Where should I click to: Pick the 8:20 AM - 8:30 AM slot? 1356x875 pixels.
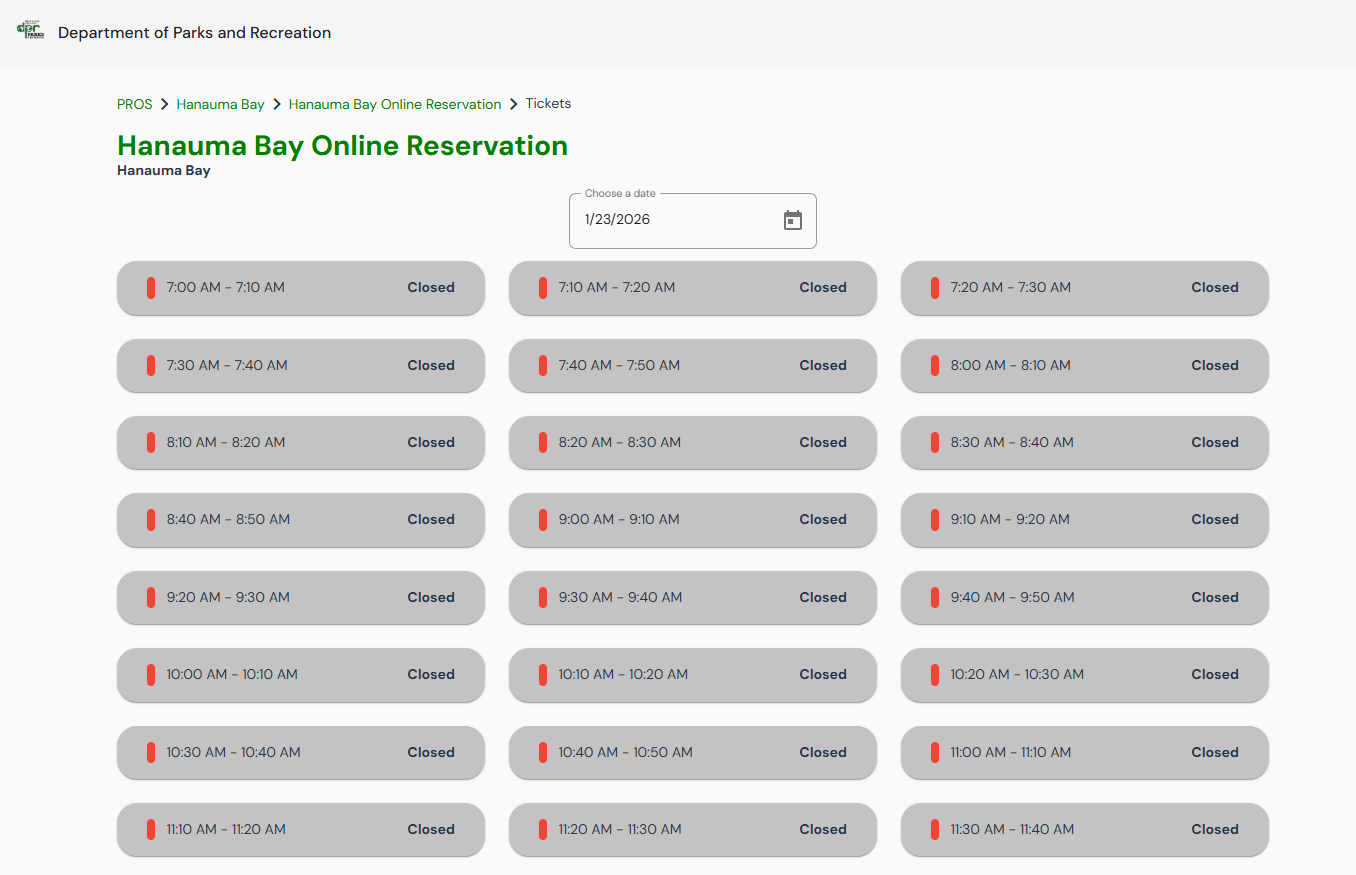click(692, 442)
